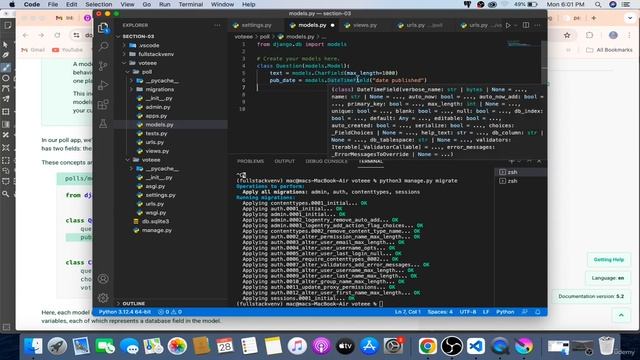Viewport: 640px width, 360px height.
Task: Open the OUTPUT panel tab
Action: coord(284,161)
